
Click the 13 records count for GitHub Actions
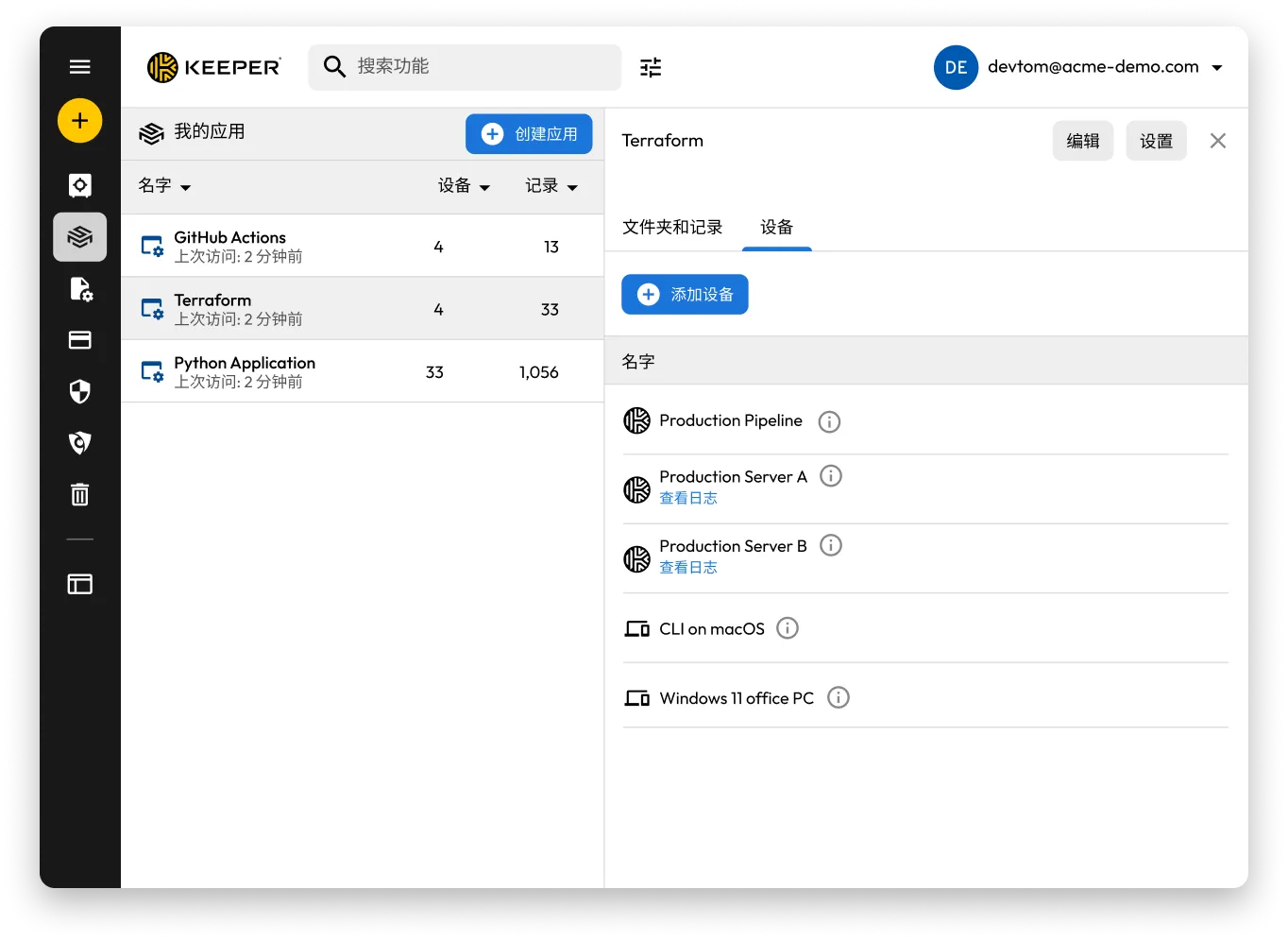[551, 247]
